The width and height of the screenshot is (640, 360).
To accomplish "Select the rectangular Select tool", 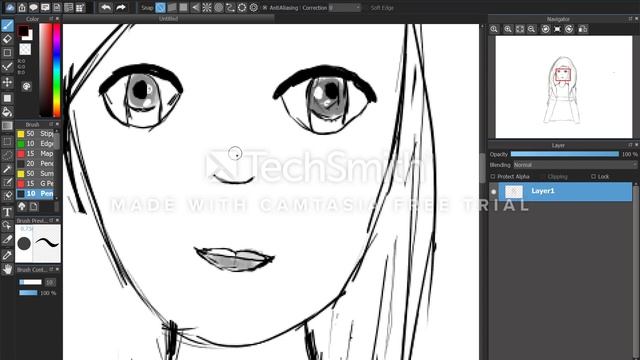I will tap(7, 142).
